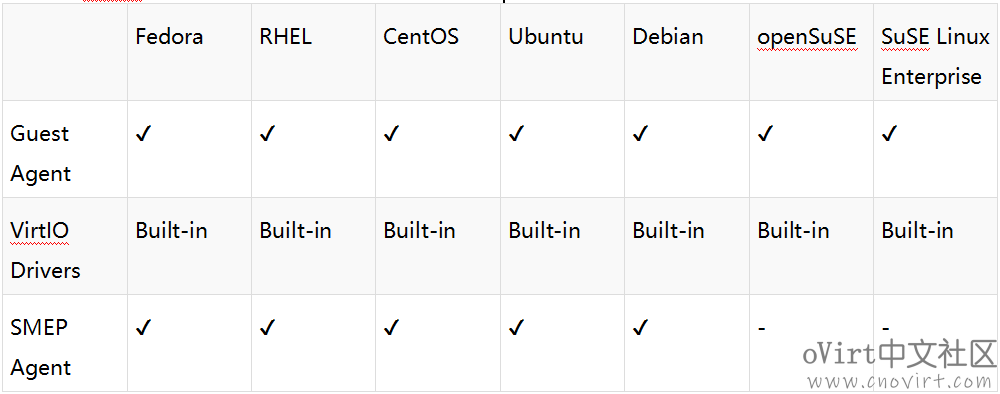Viewport: 1000px width, 394px height.
Task: Click the SMEP Agent checkmark under CentOS
Action: pyautogui.click(x=391, y=328)
